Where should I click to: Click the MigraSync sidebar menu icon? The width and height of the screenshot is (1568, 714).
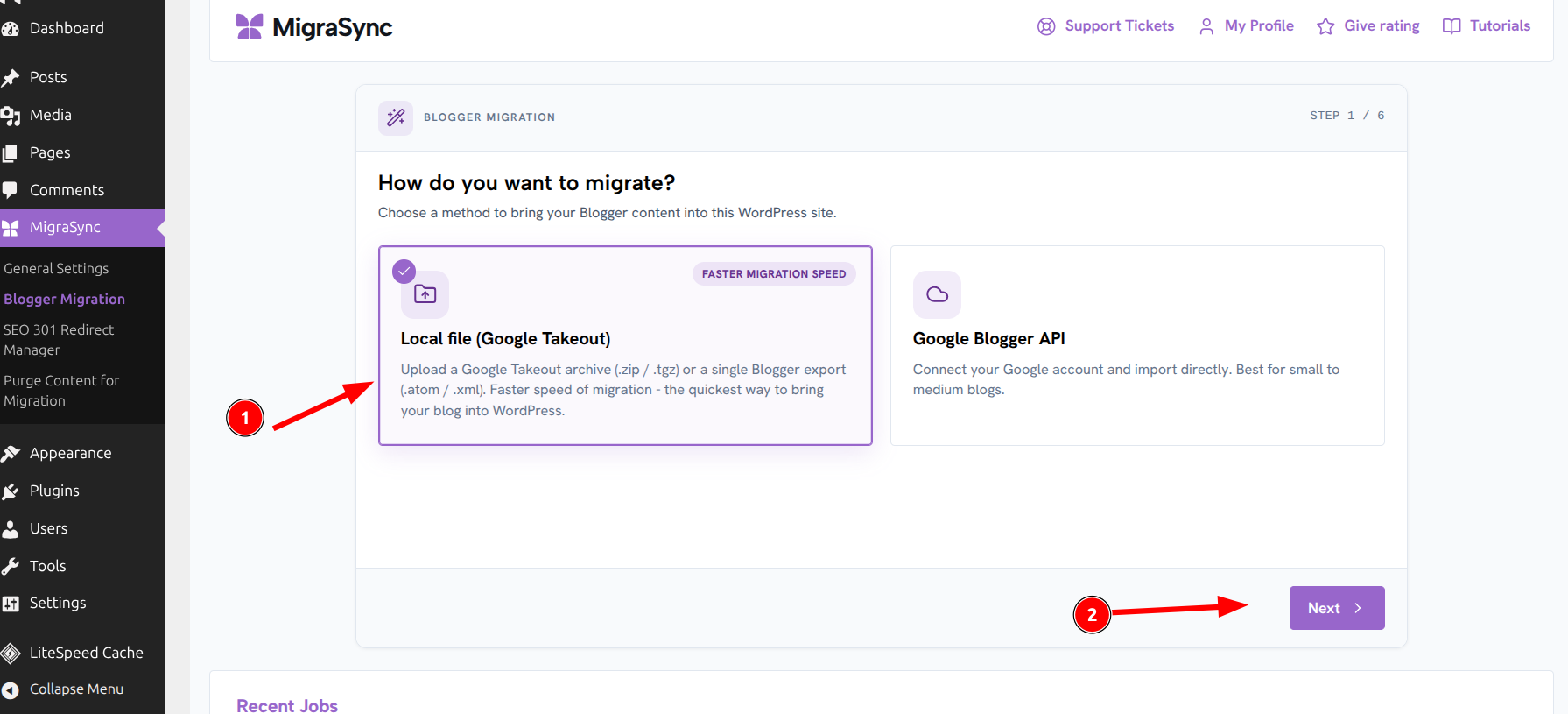(x=11, y=228)
